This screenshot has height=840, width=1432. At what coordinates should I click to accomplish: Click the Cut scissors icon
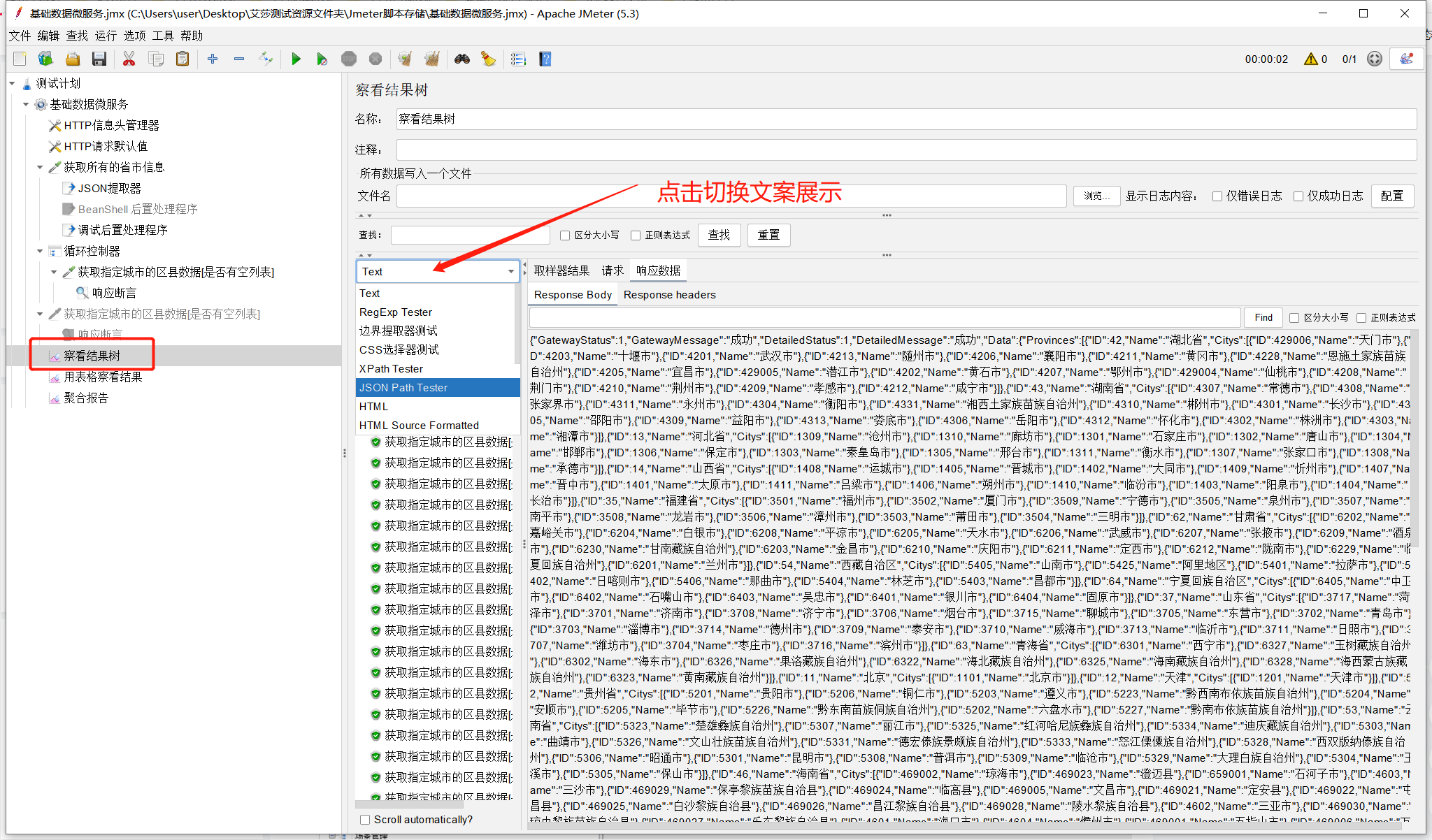coord(129,59)
